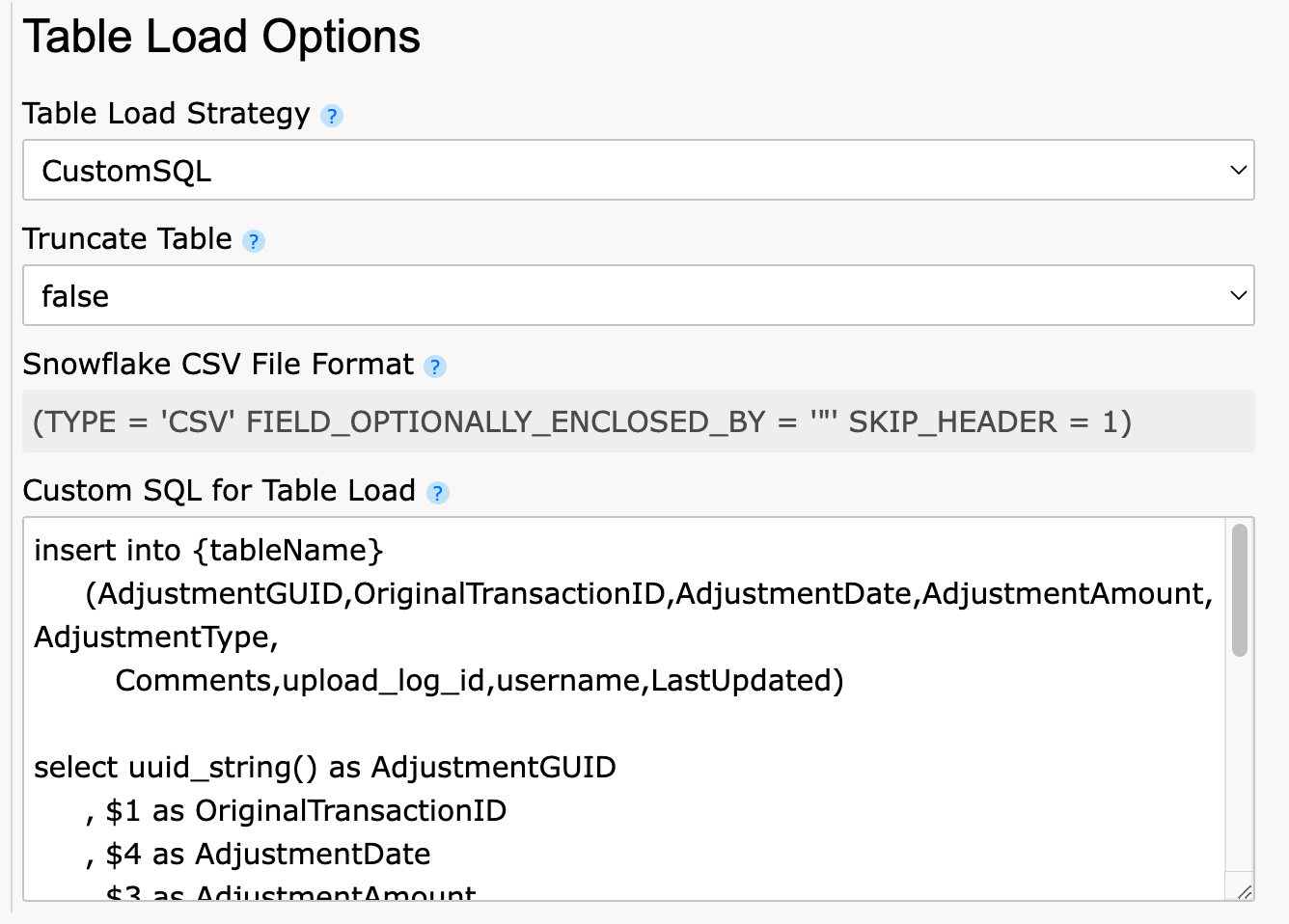
Task: Place cursor on insert into {tableName} line
Action: [x=208, y=551]
